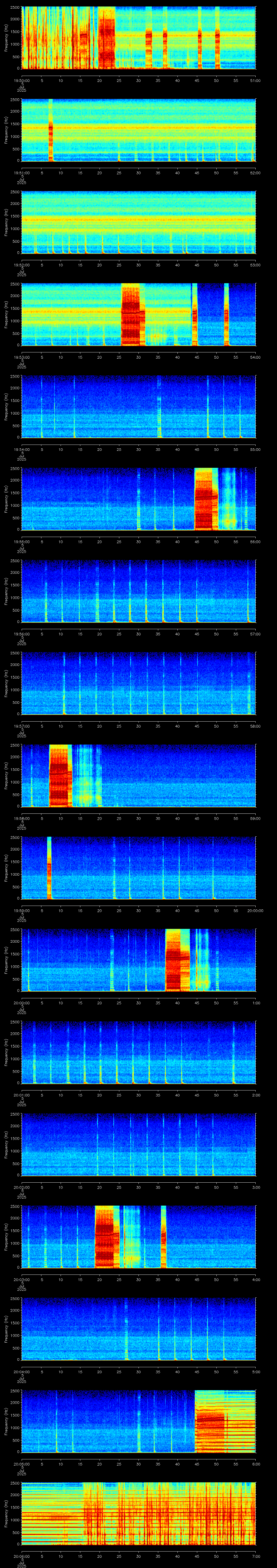Click the "19:52:00" start time label
Screen dimensions: 277x1568
click(22, 265)
